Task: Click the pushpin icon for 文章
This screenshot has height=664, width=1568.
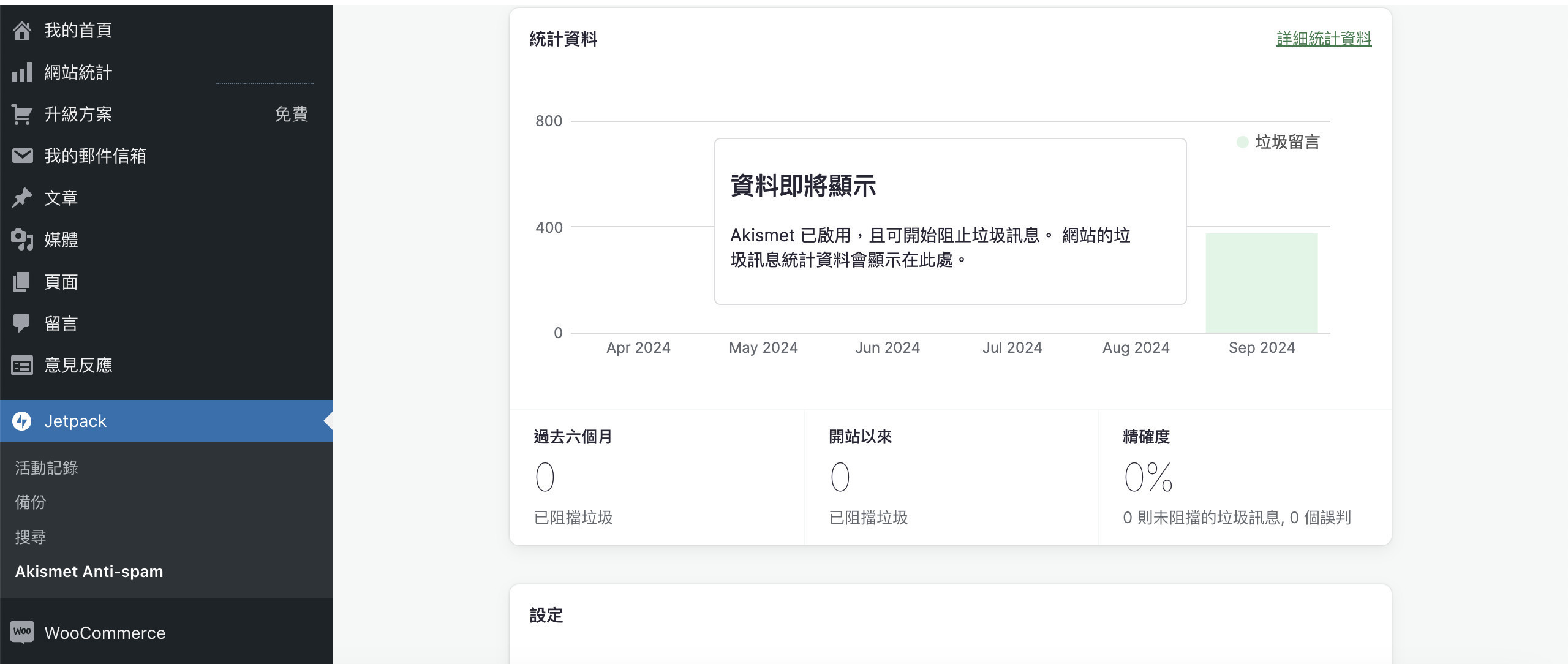Action: 22,198
